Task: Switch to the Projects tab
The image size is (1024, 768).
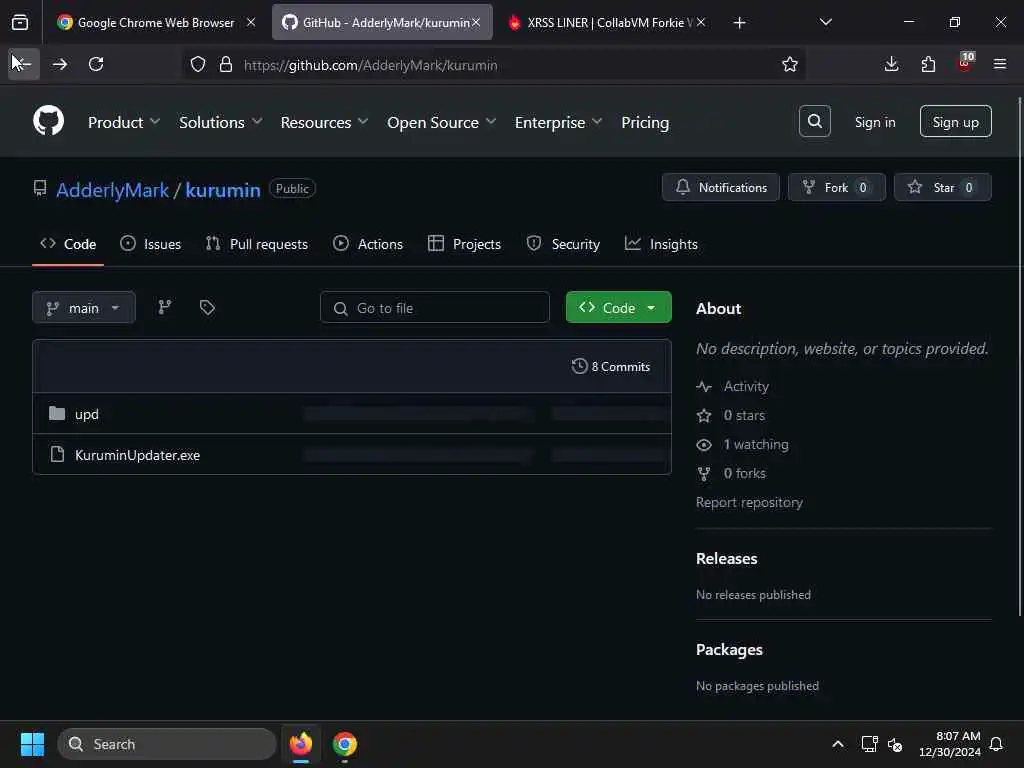Action: 464,244
